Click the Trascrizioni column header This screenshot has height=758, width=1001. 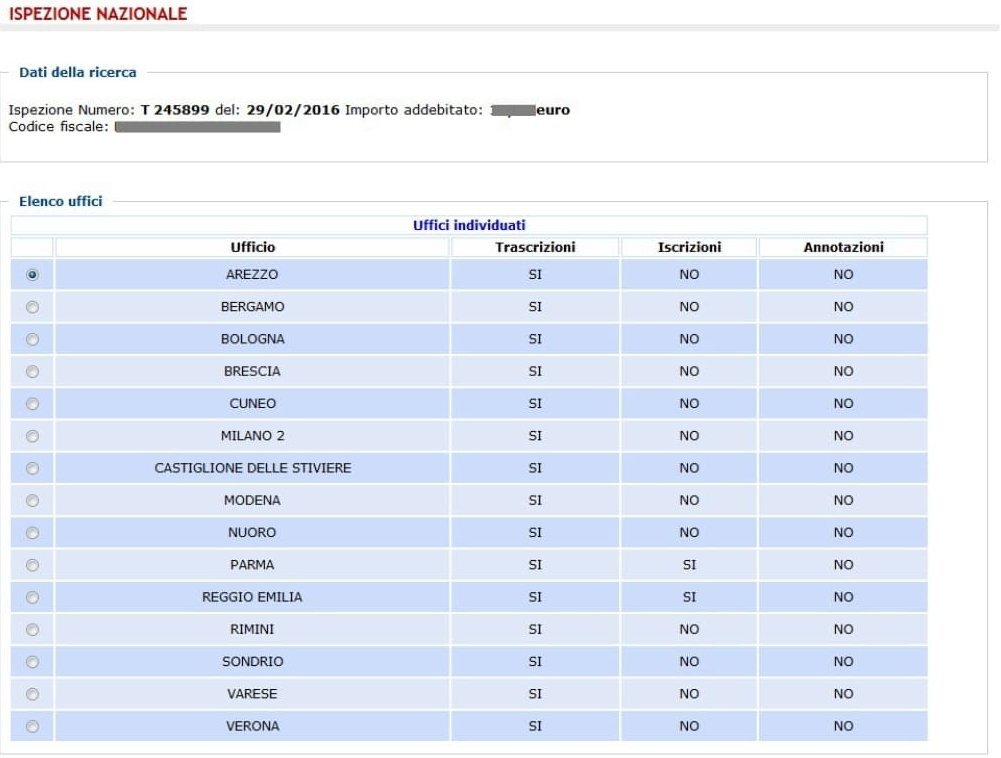[x=535, y=247]
